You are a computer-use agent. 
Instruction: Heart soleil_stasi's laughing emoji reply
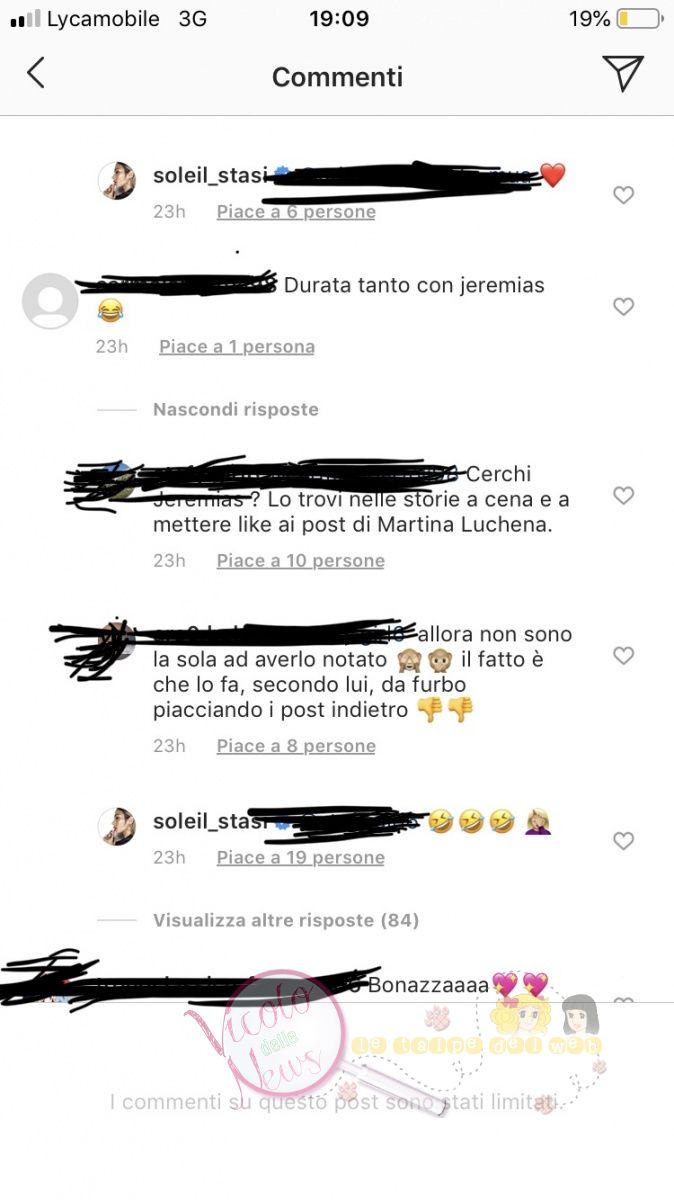pyautogui.click(x=623, y=841)
